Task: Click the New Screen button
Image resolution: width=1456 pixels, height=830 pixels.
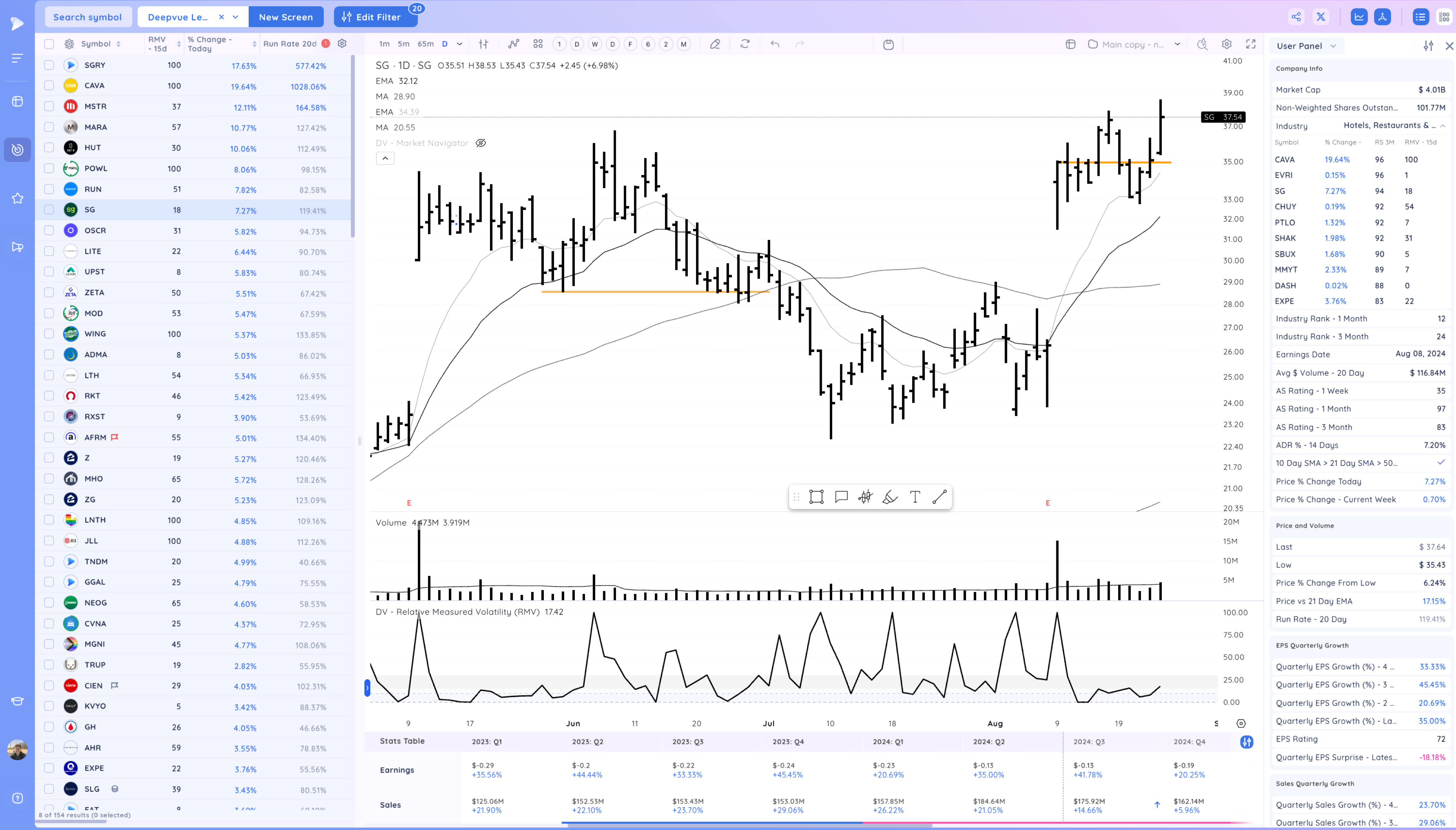Action: pos(285,17)
